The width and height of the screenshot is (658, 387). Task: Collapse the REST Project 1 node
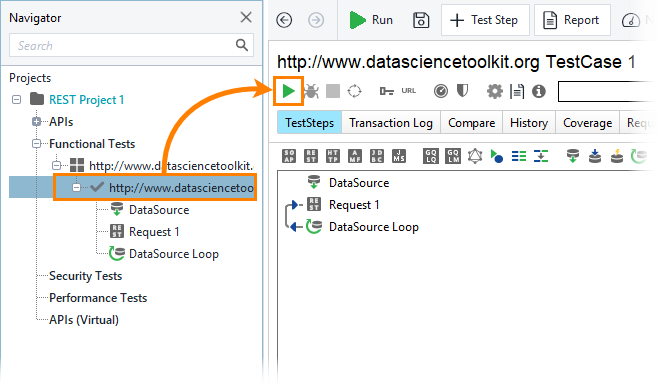pyautogui.click(x=16, y=100)
